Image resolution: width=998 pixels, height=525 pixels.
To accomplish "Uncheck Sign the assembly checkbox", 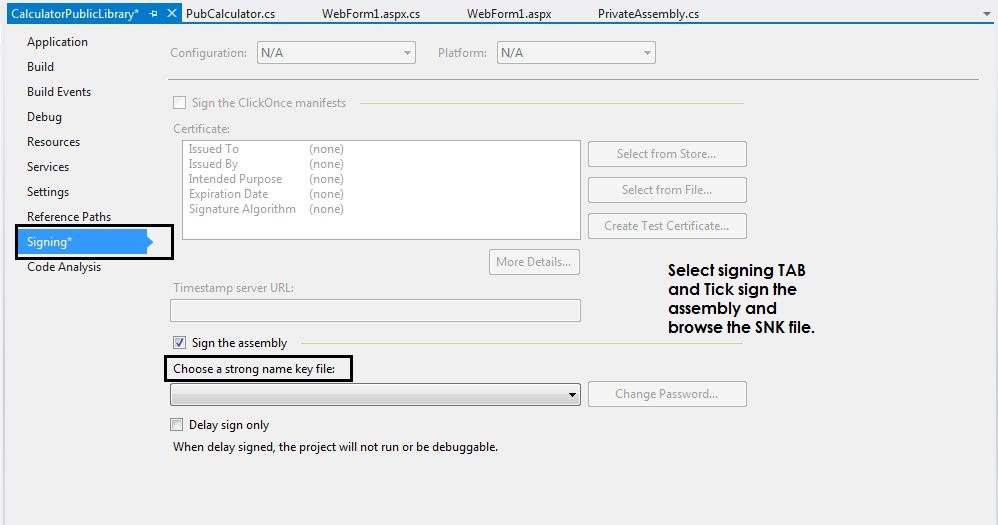I will pos(179,342).
